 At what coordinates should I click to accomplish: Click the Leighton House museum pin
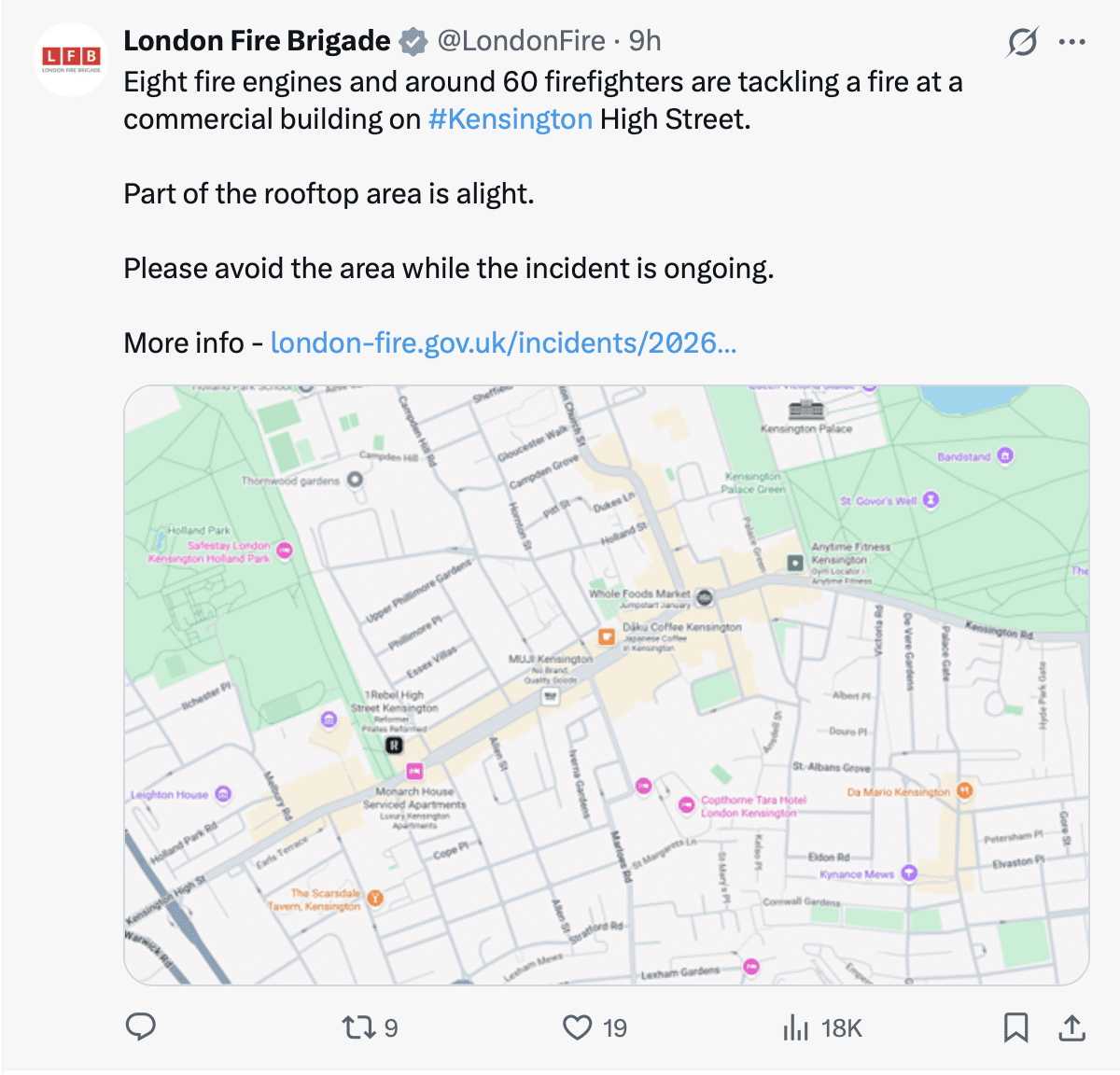[223, 794]
